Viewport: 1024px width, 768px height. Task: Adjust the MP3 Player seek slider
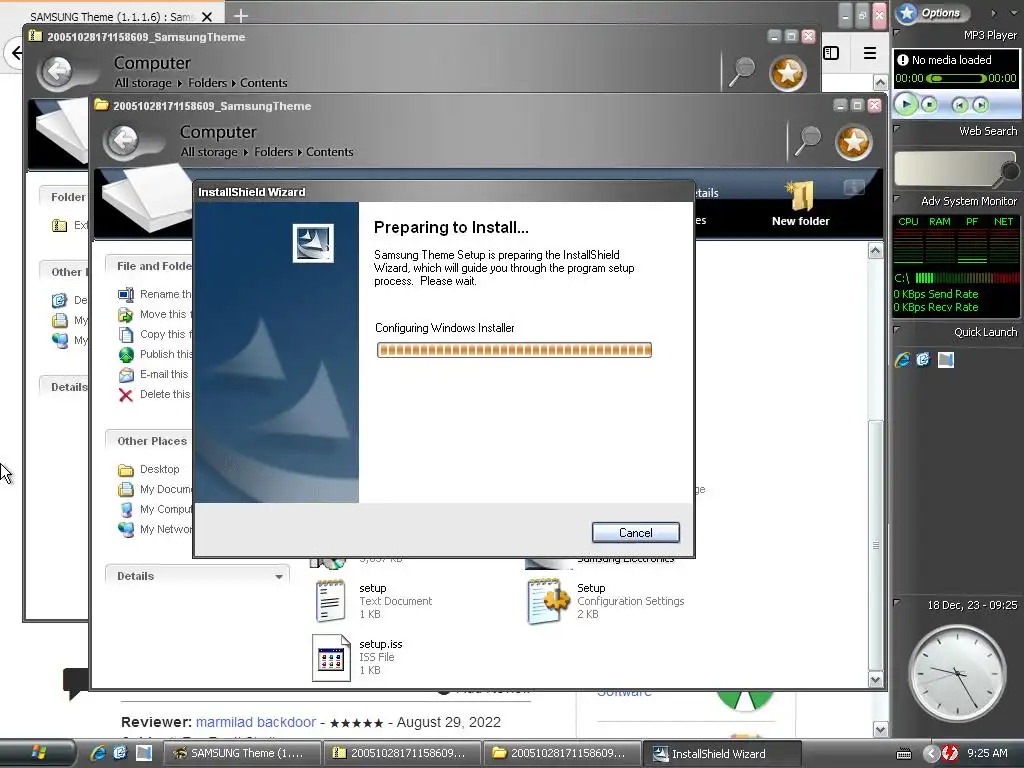pyautogui.click(x=955, y=78)
